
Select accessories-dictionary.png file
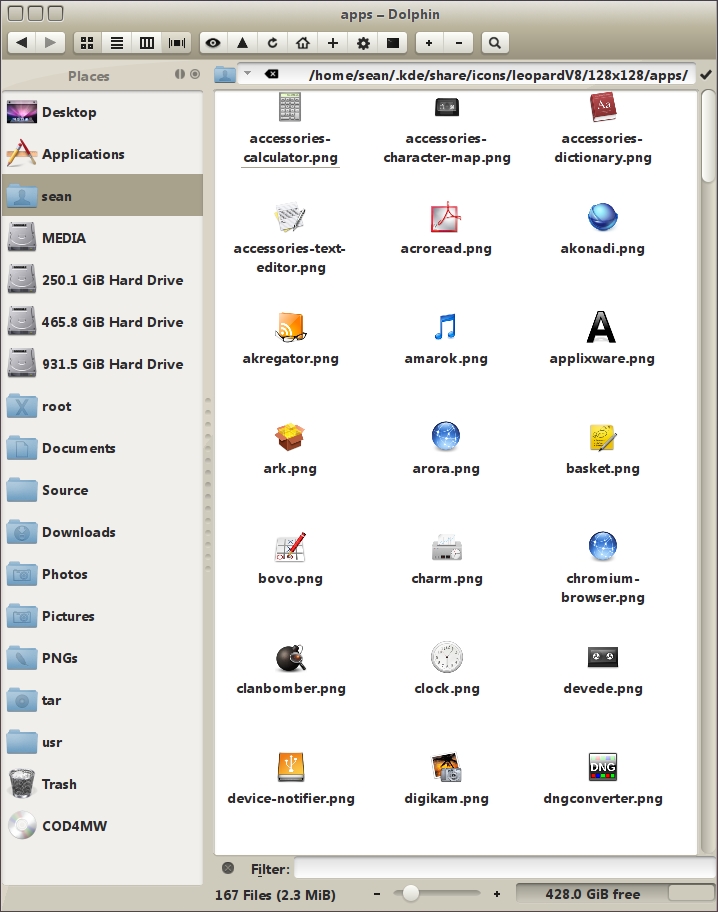click(603, 129)
